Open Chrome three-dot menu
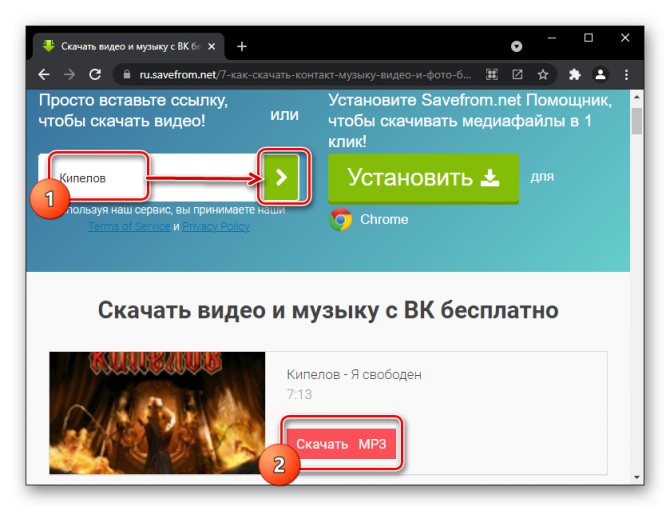The width and height of the screenshot is (670, 515). [x=626, y=75]
